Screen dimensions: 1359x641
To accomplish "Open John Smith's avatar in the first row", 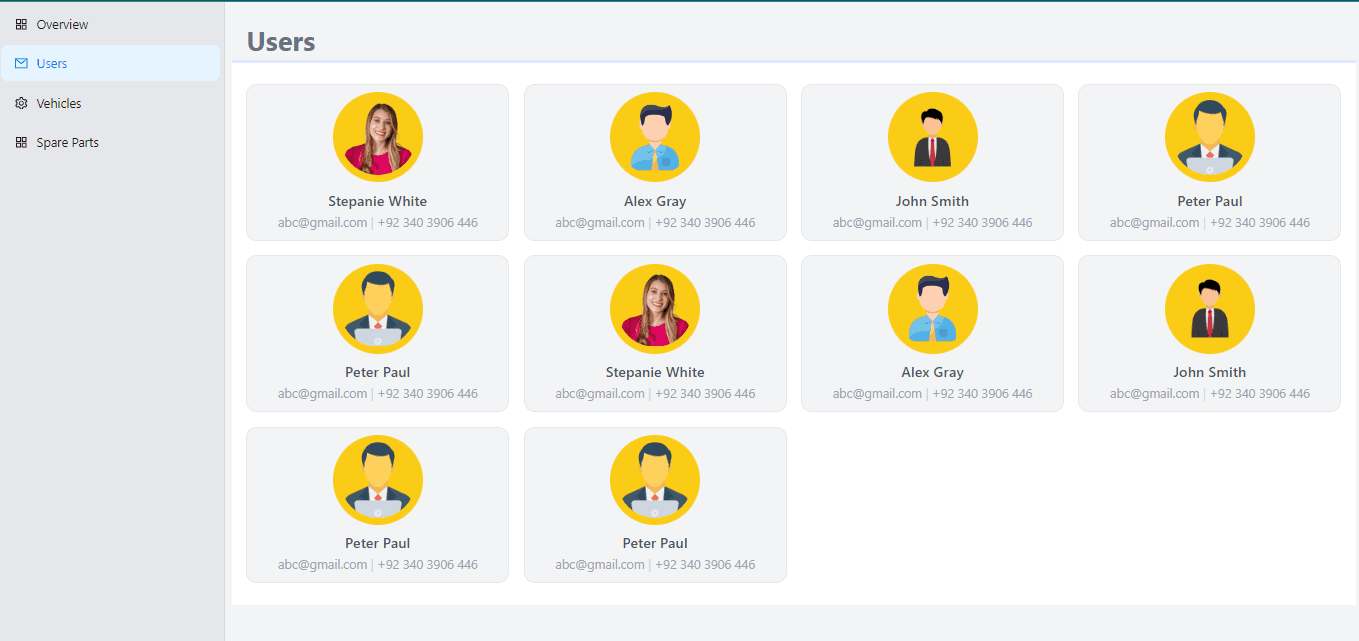I will click(932, 137).
